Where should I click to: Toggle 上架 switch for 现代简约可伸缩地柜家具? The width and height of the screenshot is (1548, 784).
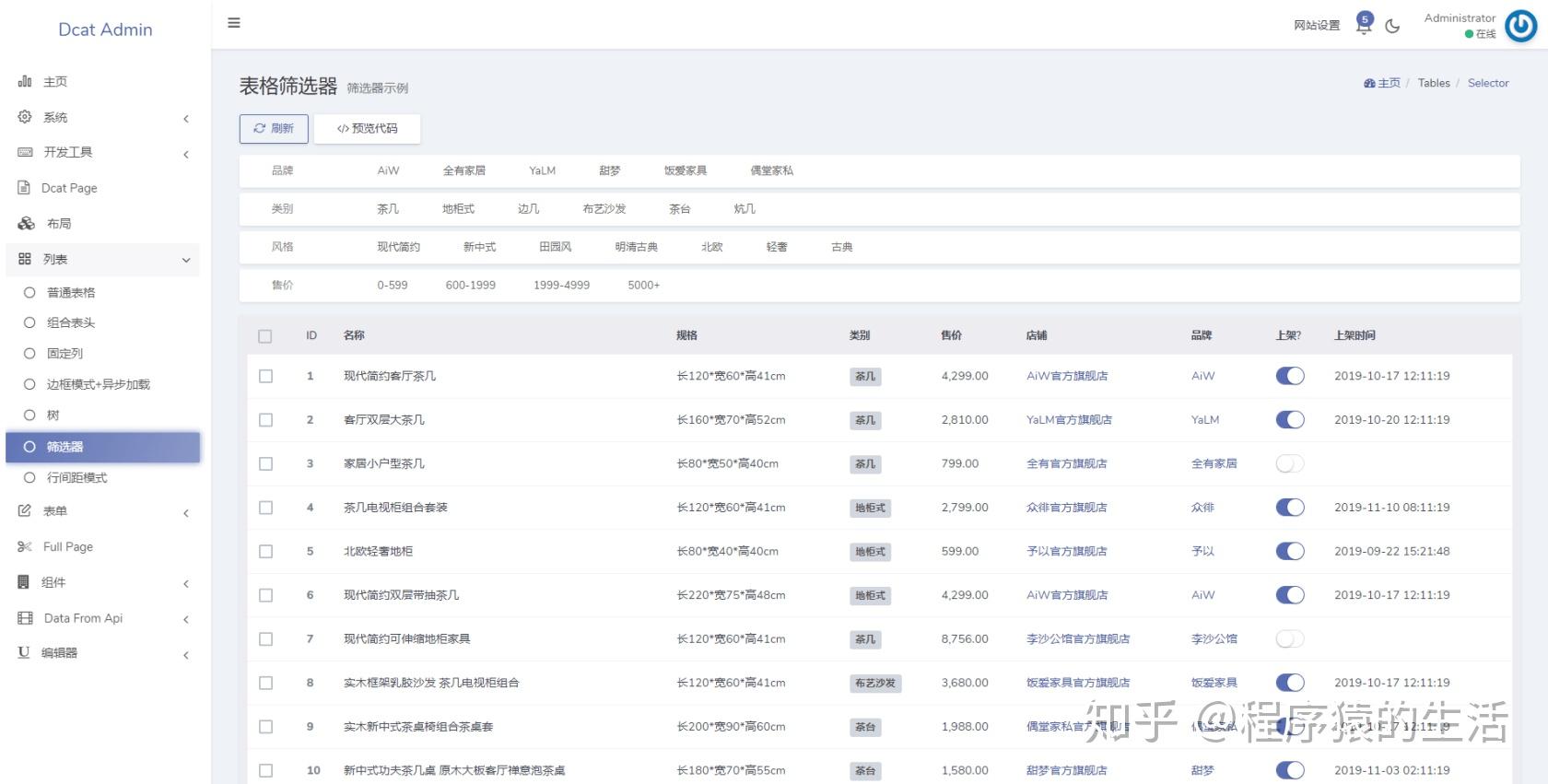click(x=1290, y=638)
